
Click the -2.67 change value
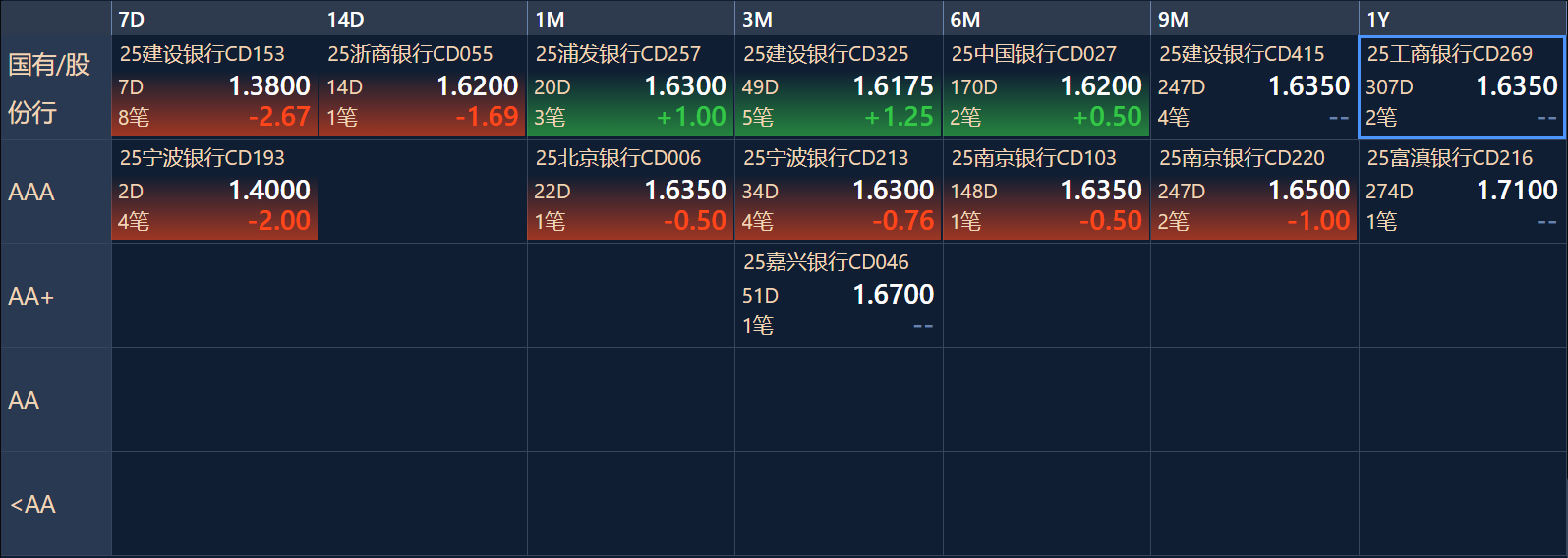pyautogui.click(x=279, y=117)
